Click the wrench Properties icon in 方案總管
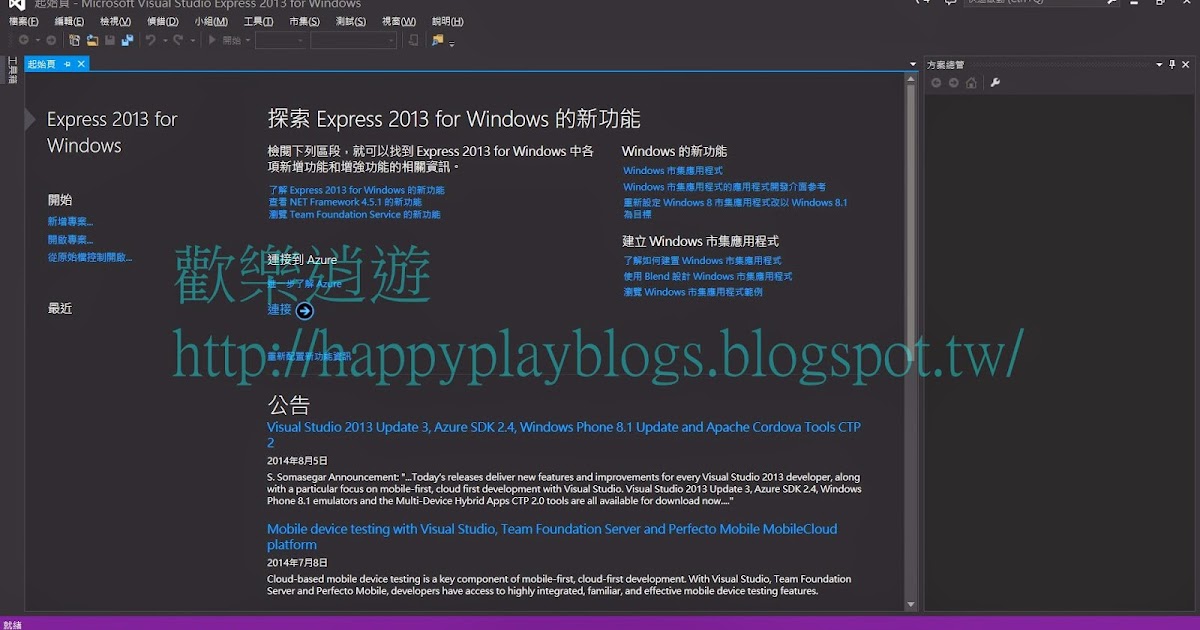Viewport: 1200px width, 630px height. point(995,83)
